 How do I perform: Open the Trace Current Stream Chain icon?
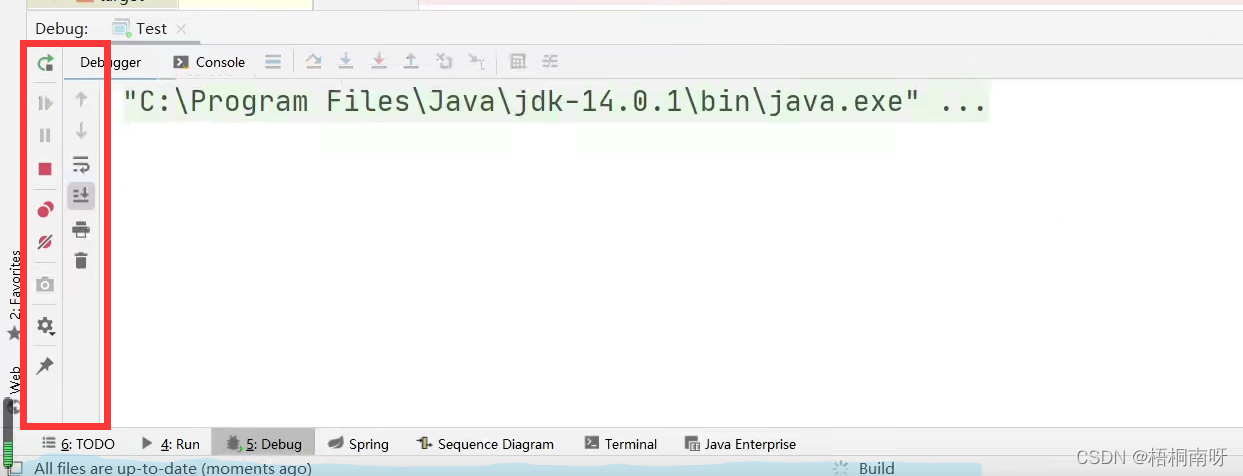click(x=550, y=62)
